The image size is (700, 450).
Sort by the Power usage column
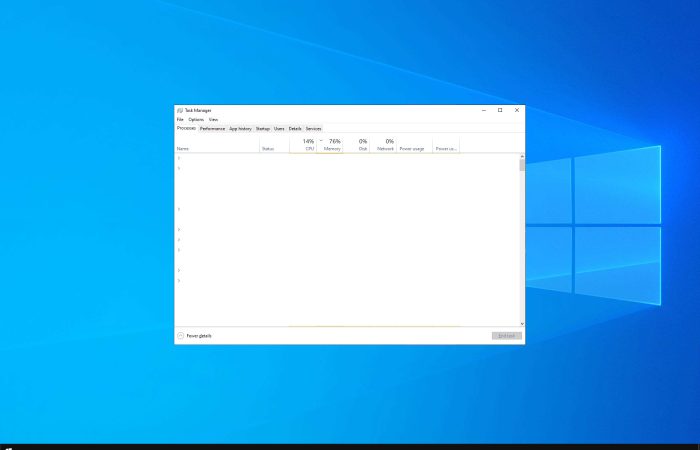(414, 145)
